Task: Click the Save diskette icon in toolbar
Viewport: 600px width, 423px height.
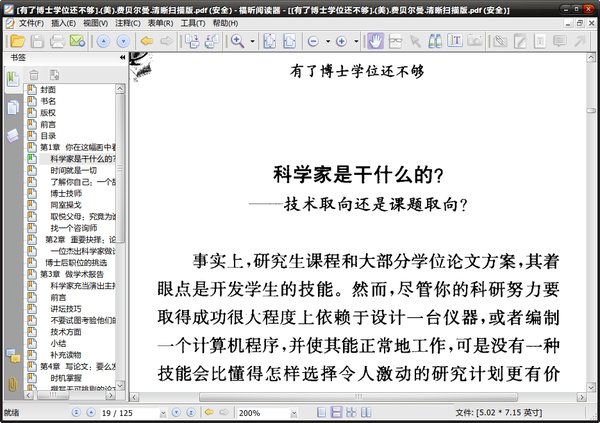Action: tap(37, 41)
